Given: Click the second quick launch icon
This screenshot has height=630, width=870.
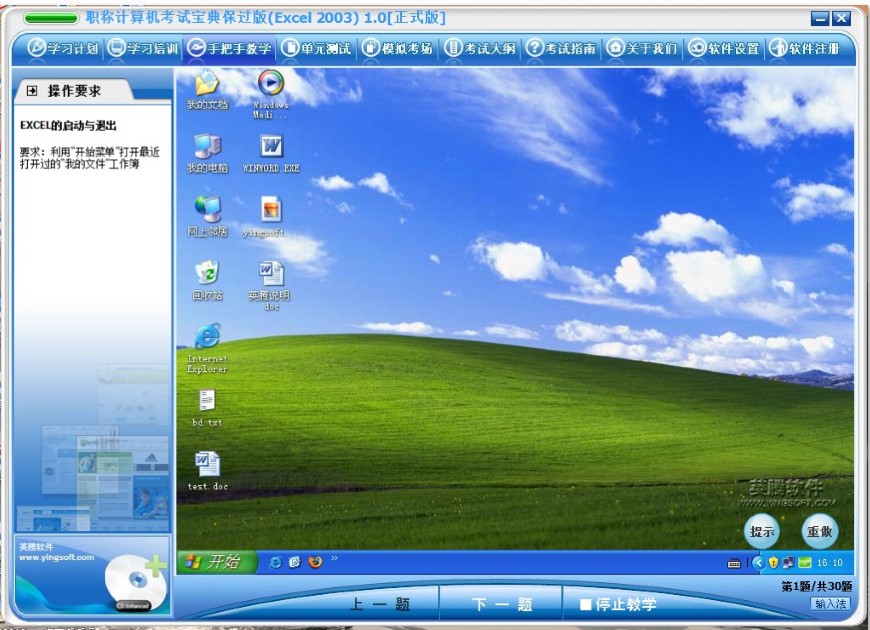Looking at the screenshot, I should click(295, 562).
